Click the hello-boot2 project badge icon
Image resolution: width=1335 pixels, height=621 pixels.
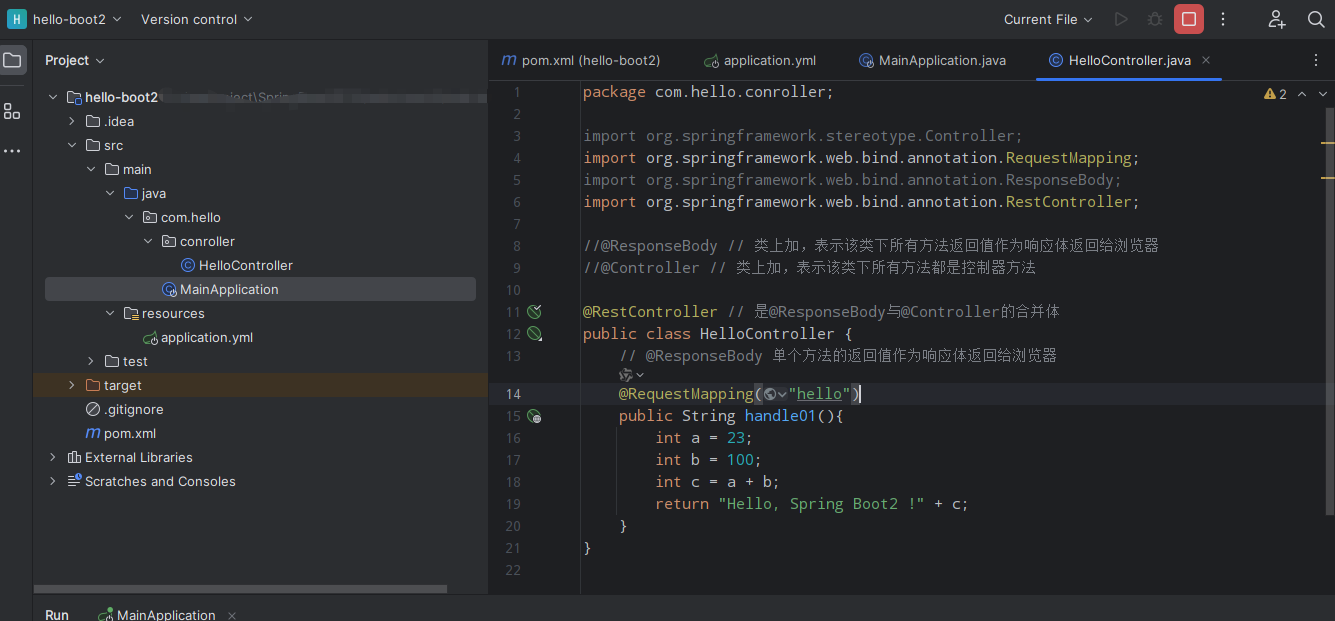pos(17,19)
